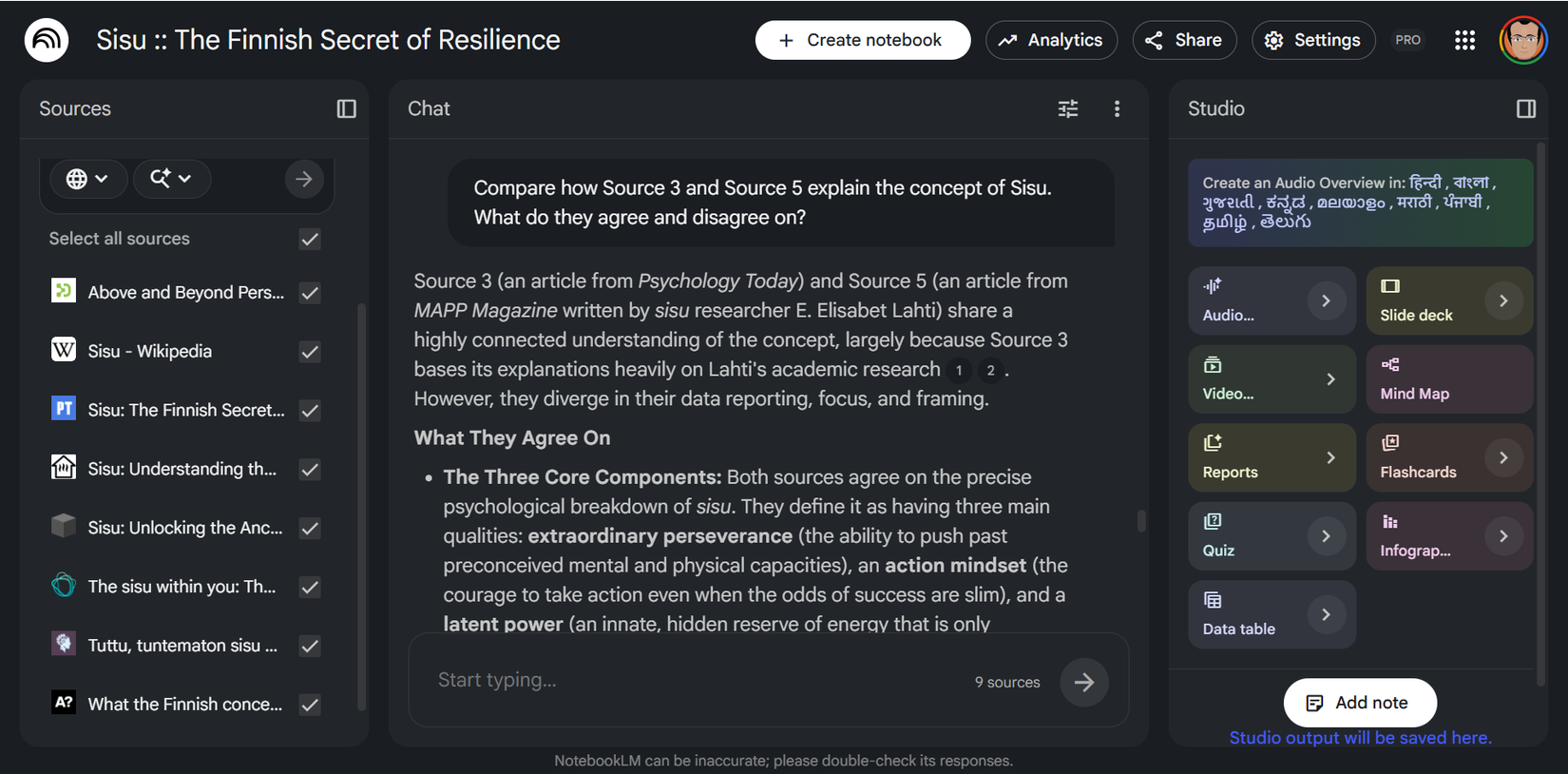This screenshot has width=1568, height=774.
Task: Expand the Reports options chevron
Action: (1330, 458)
